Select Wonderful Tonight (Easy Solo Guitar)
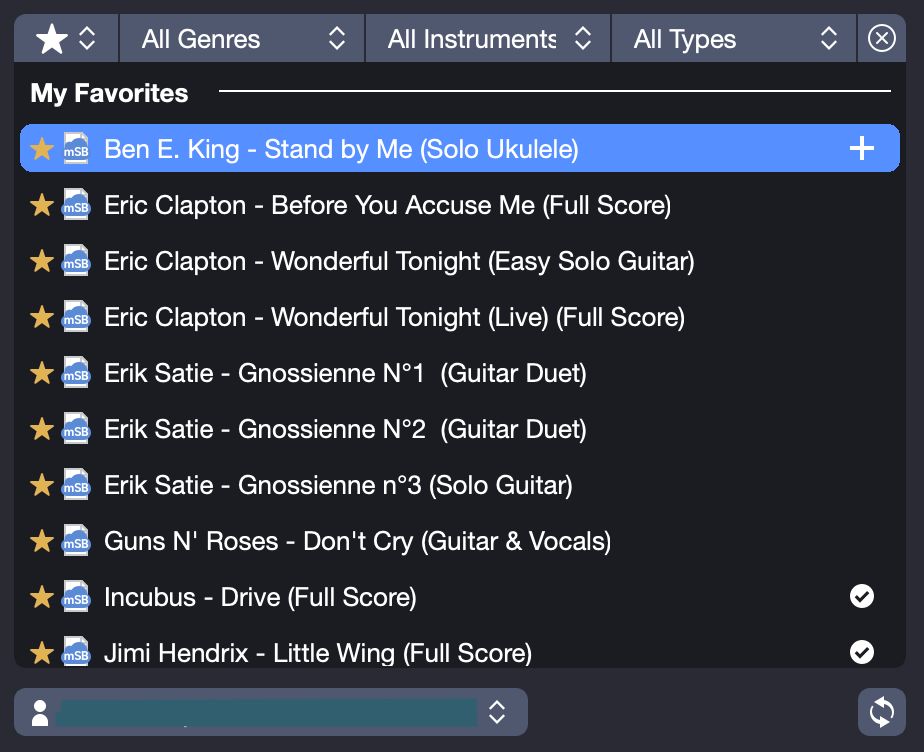The image size is (924, 752). (x=460, y=261)
